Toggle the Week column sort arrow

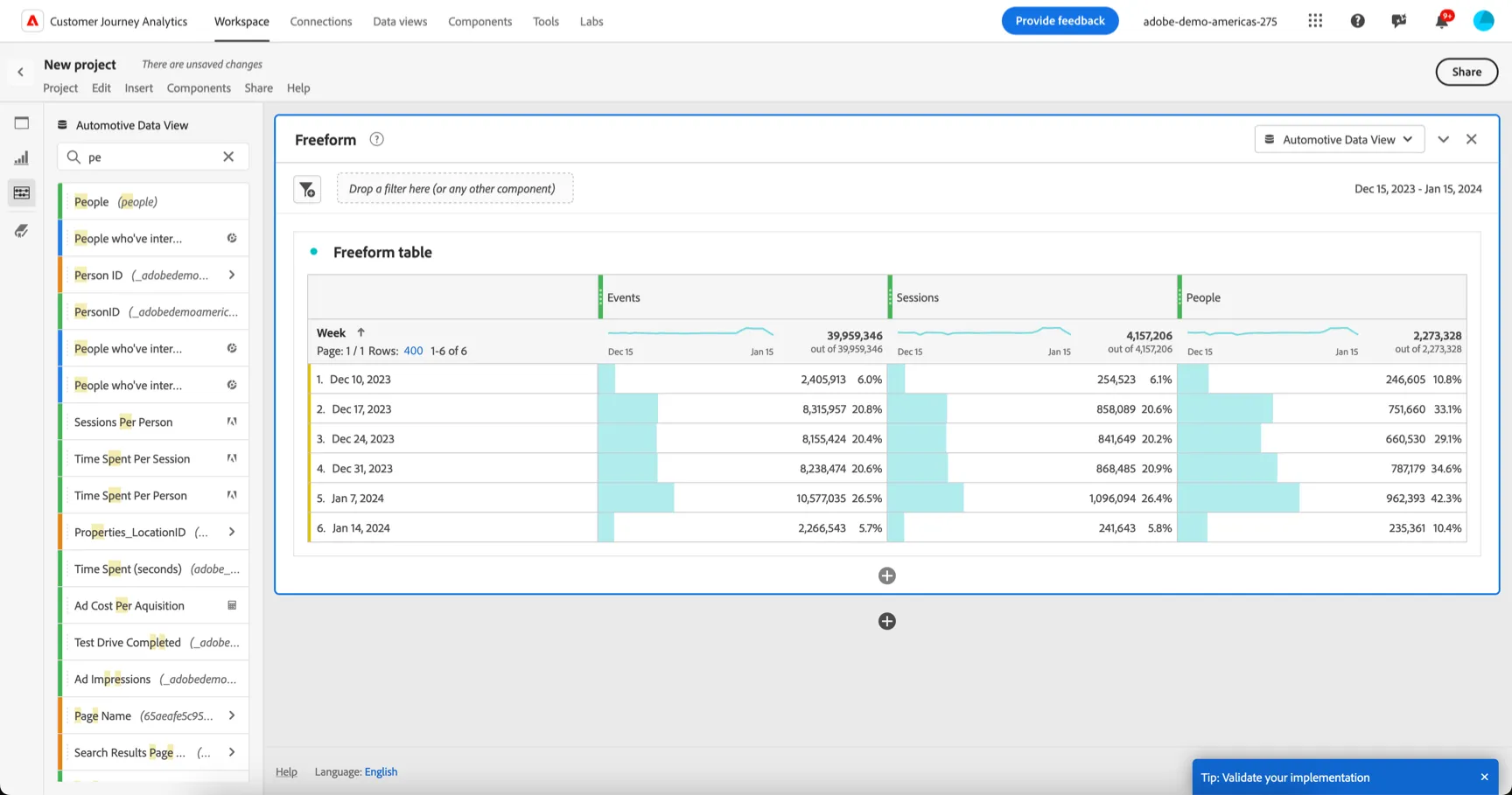(360, 332)
